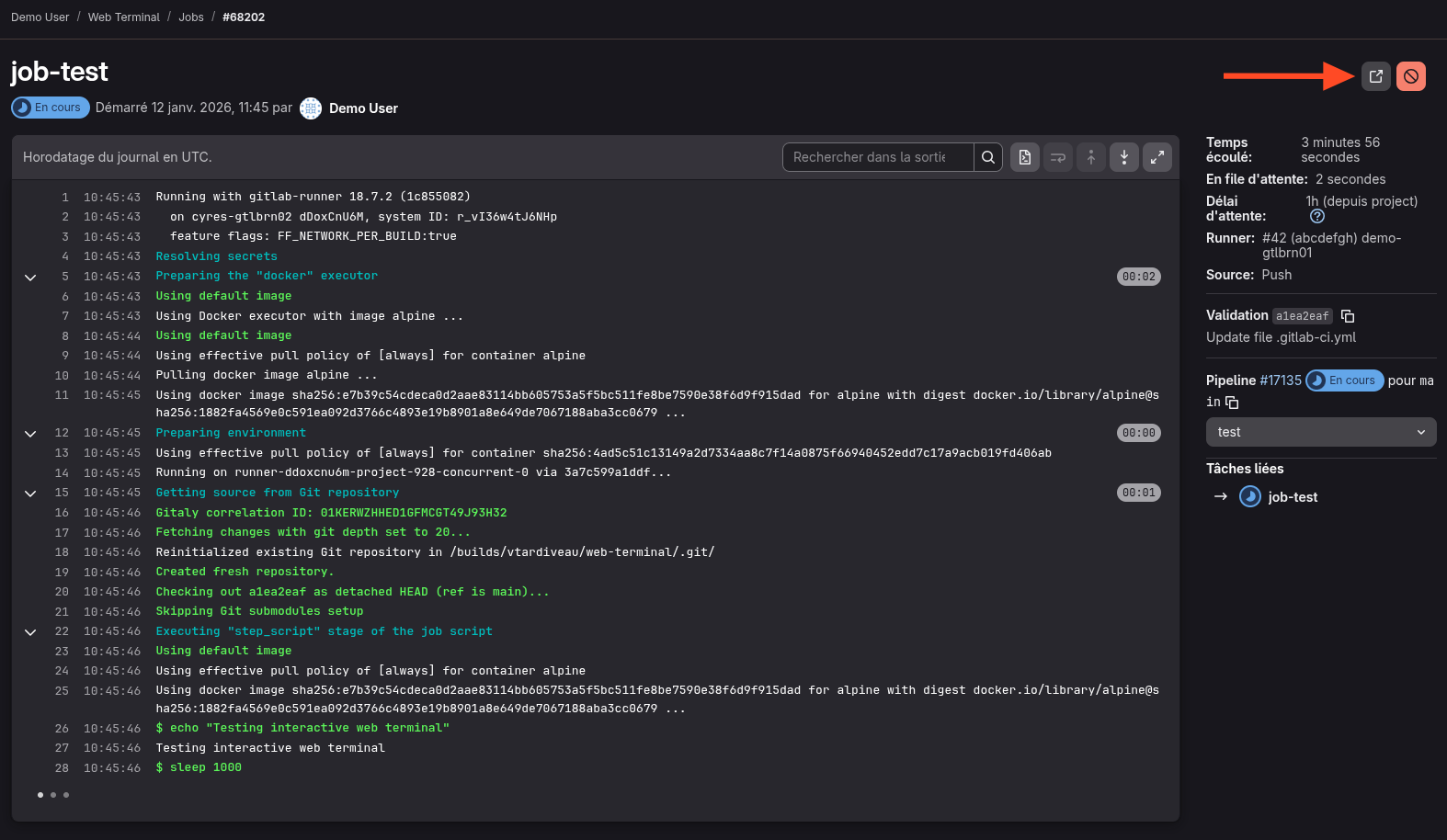Image resolution: width=1447 pixels, height=840 pixels.
Task: Open help for Délai d'attente
Action: (x=1316, y=216)
